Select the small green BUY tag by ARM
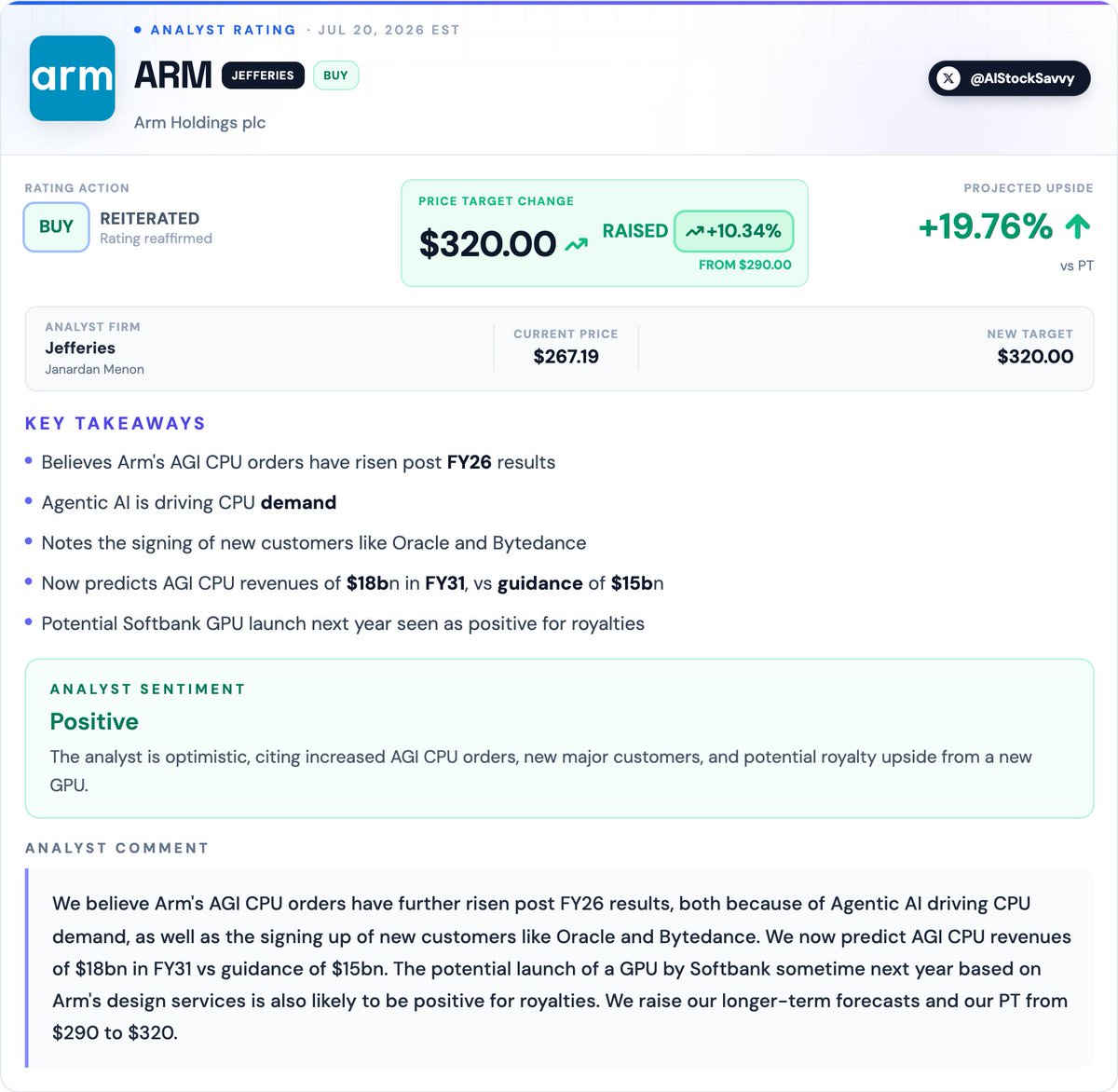Screen dimensions: 1118x1092 pos(335,75)
